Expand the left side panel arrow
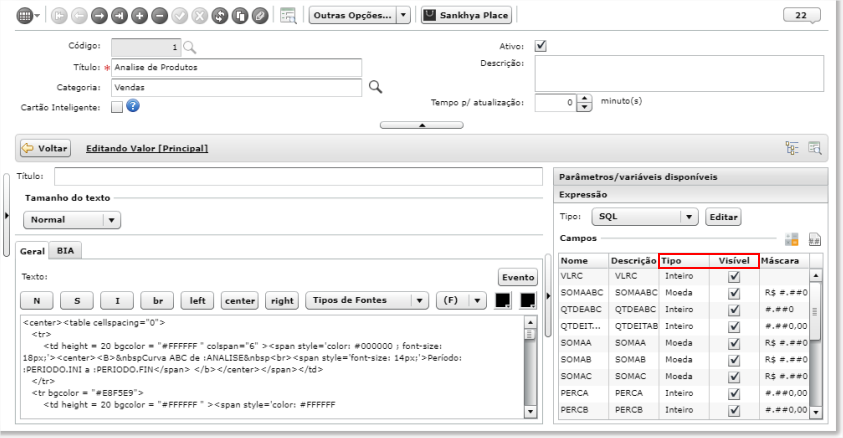843x438 pixels. [6, 215]
